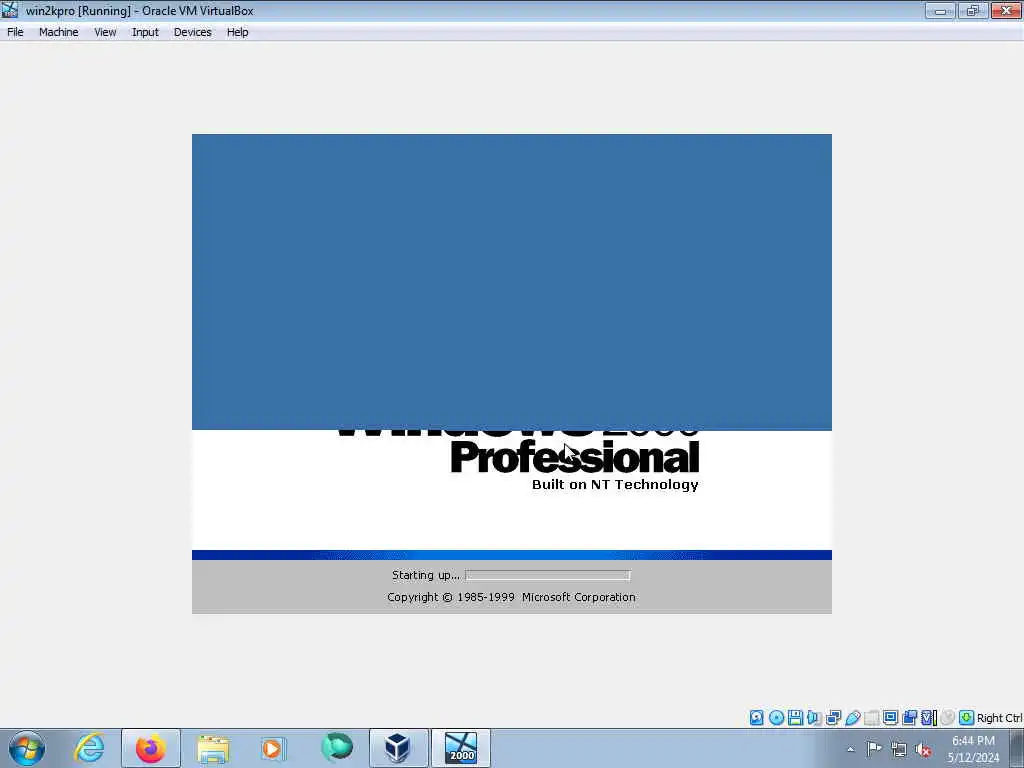Image resolution: width=1024 pixels, height=768 pixels.
Task: Click the network adapters indicator icon
Action: (833, 718)
